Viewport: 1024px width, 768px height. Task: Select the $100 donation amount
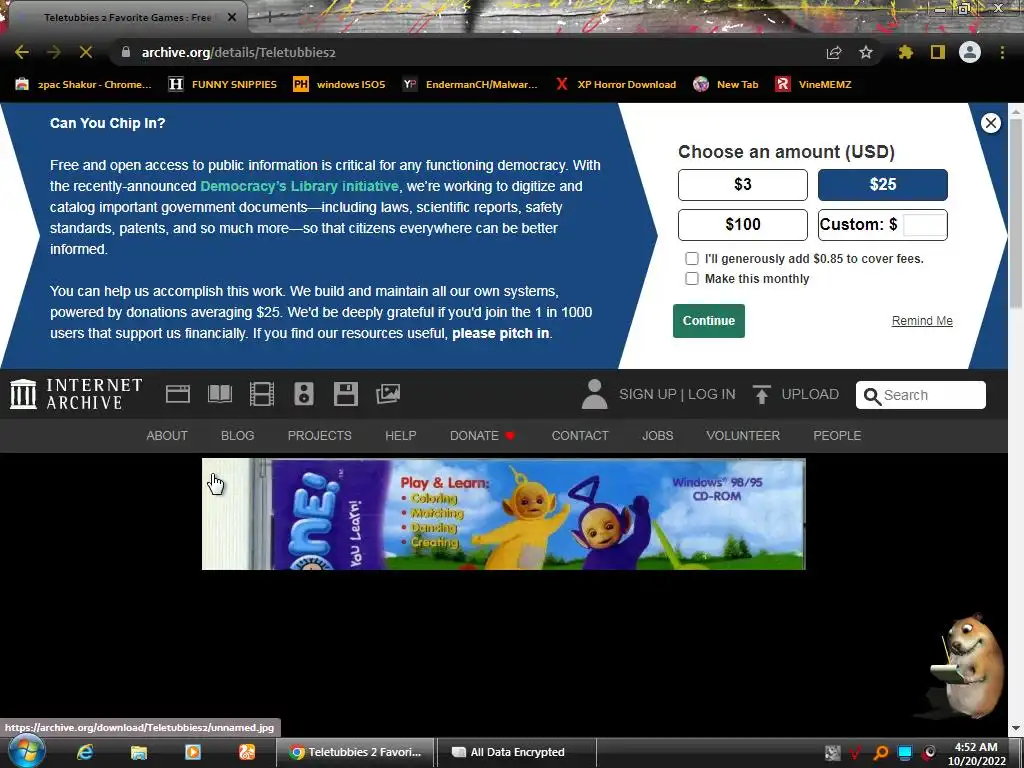pyautogui.click(x=743, y=225)
